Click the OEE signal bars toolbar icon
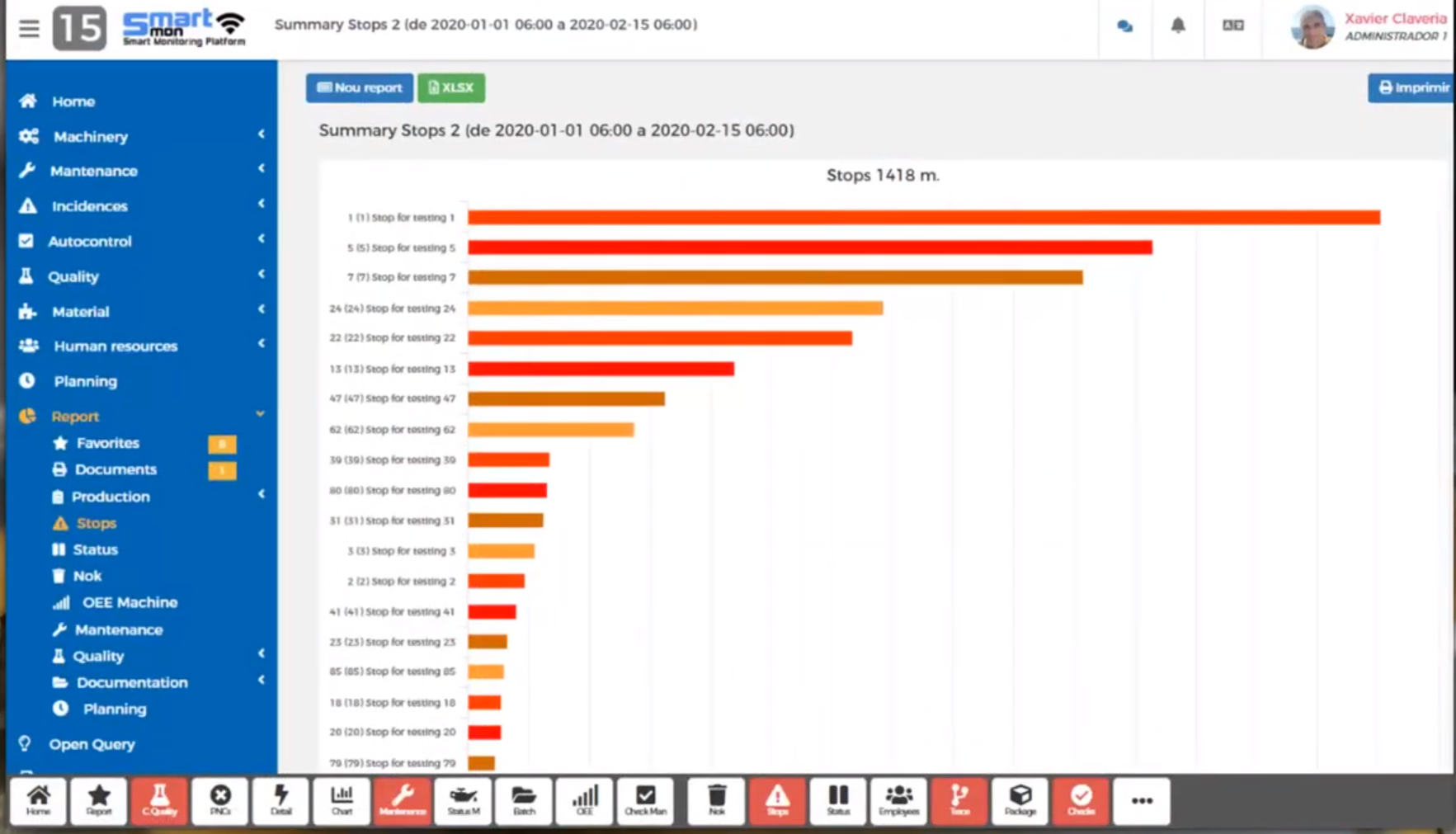 click(584, 799)
